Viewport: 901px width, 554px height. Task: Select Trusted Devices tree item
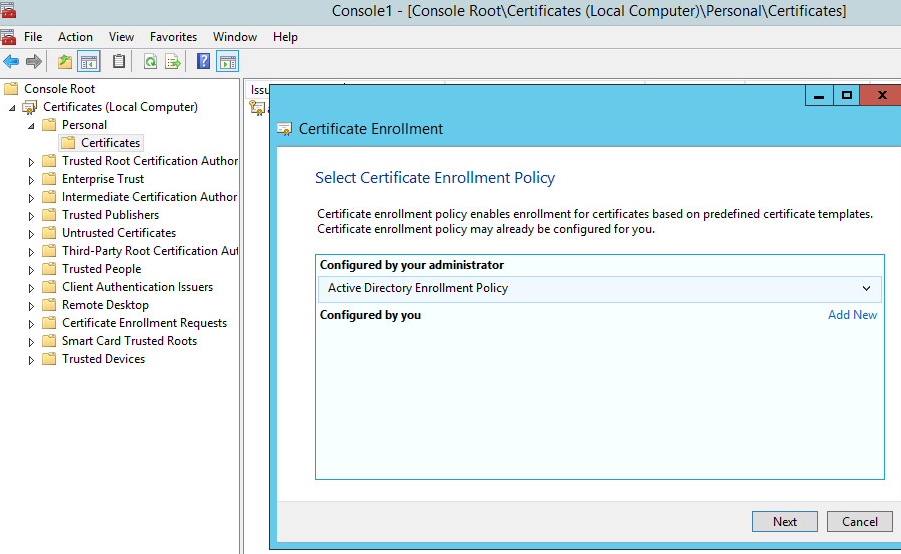click(103, 359)
